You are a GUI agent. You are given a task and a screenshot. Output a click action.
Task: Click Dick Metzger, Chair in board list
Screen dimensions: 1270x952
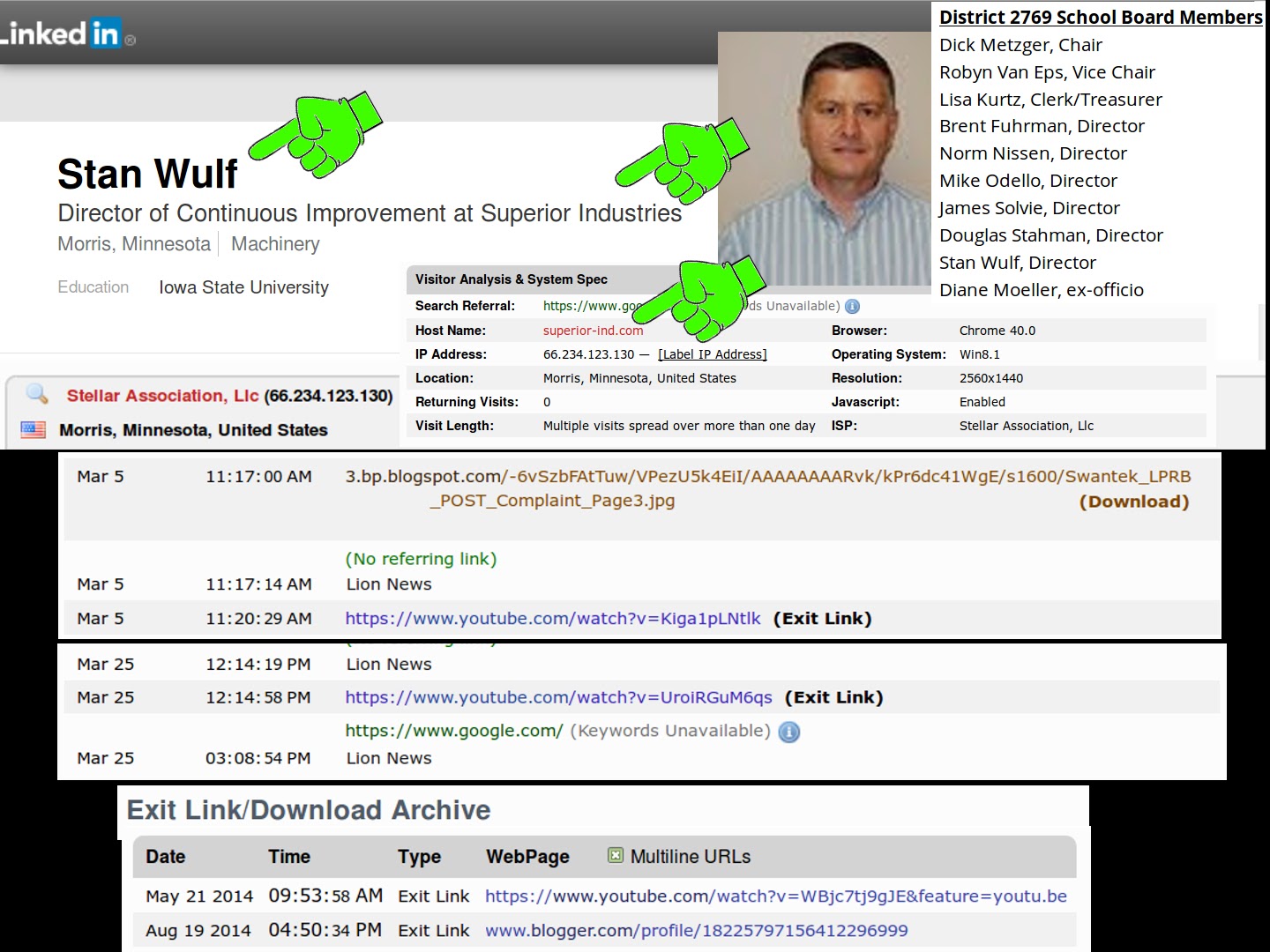[x=1020, y=45]
